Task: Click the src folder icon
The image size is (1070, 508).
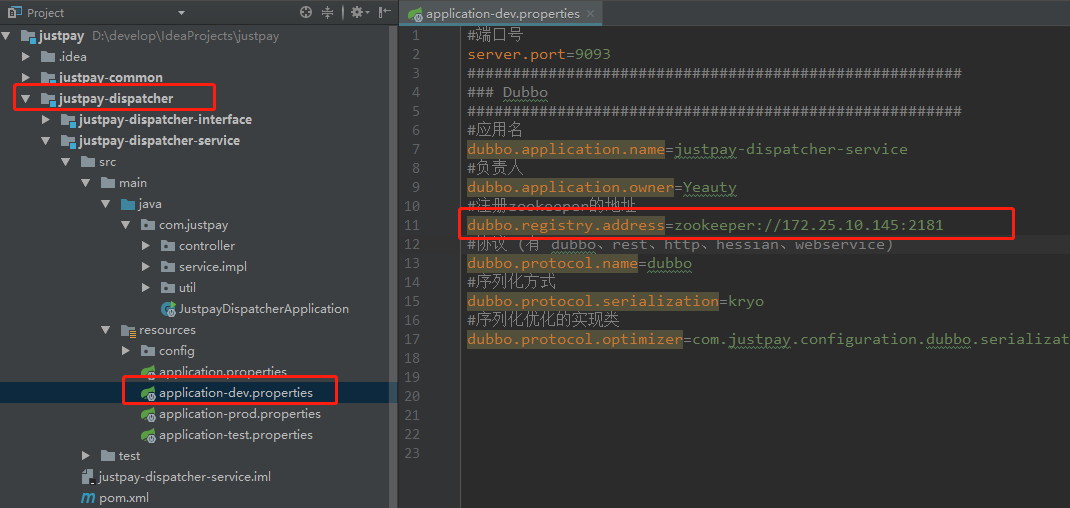Action: click(87, 163)
